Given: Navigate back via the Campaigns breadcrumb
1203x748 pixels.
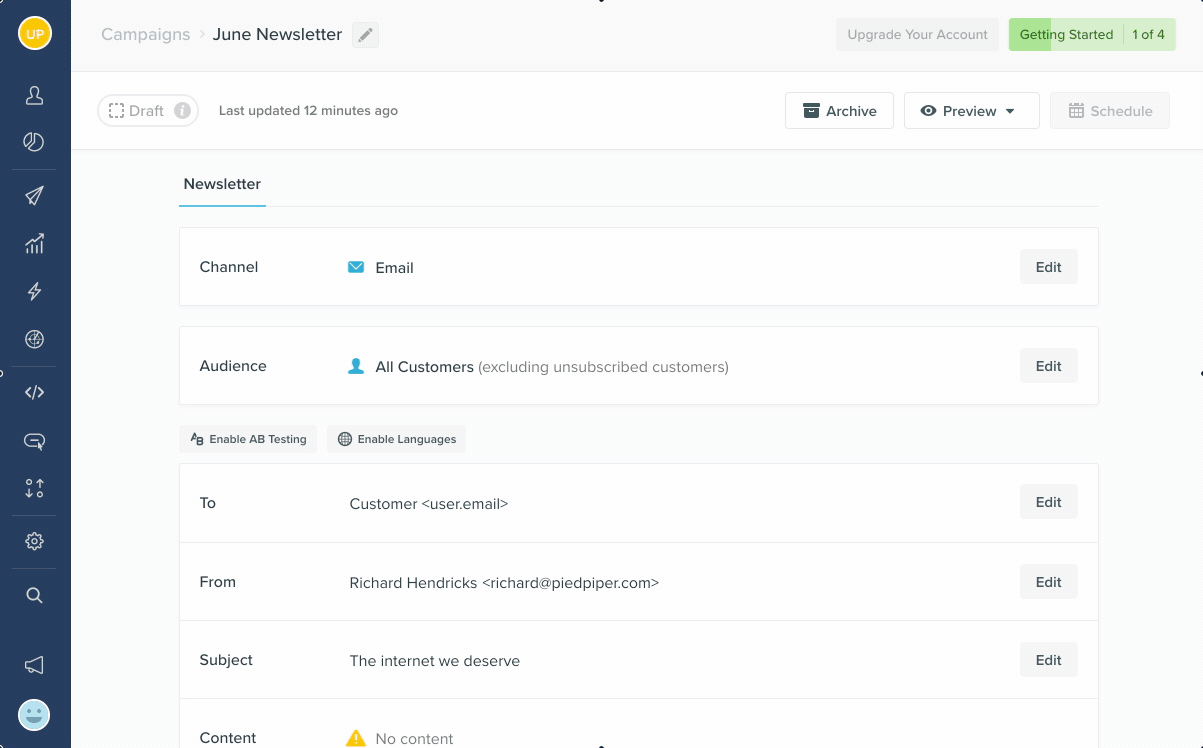Looking at the screenshot, I should [x=145, y=34].
